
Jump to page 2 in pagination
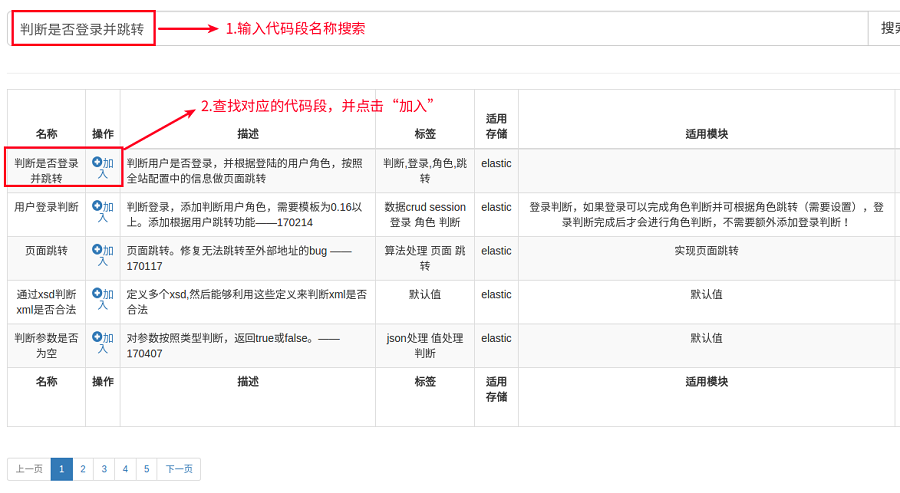[x=83, y=469]
